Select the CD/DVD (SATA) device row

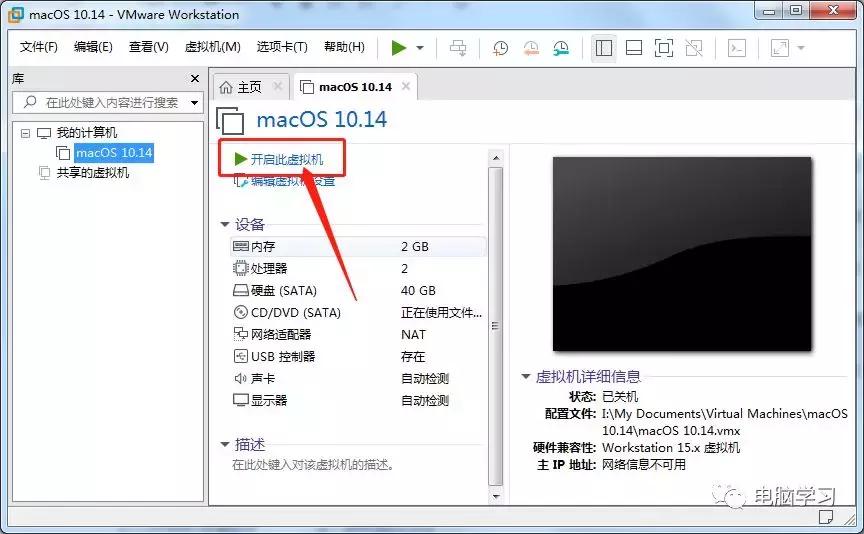[x=358, y=312]
